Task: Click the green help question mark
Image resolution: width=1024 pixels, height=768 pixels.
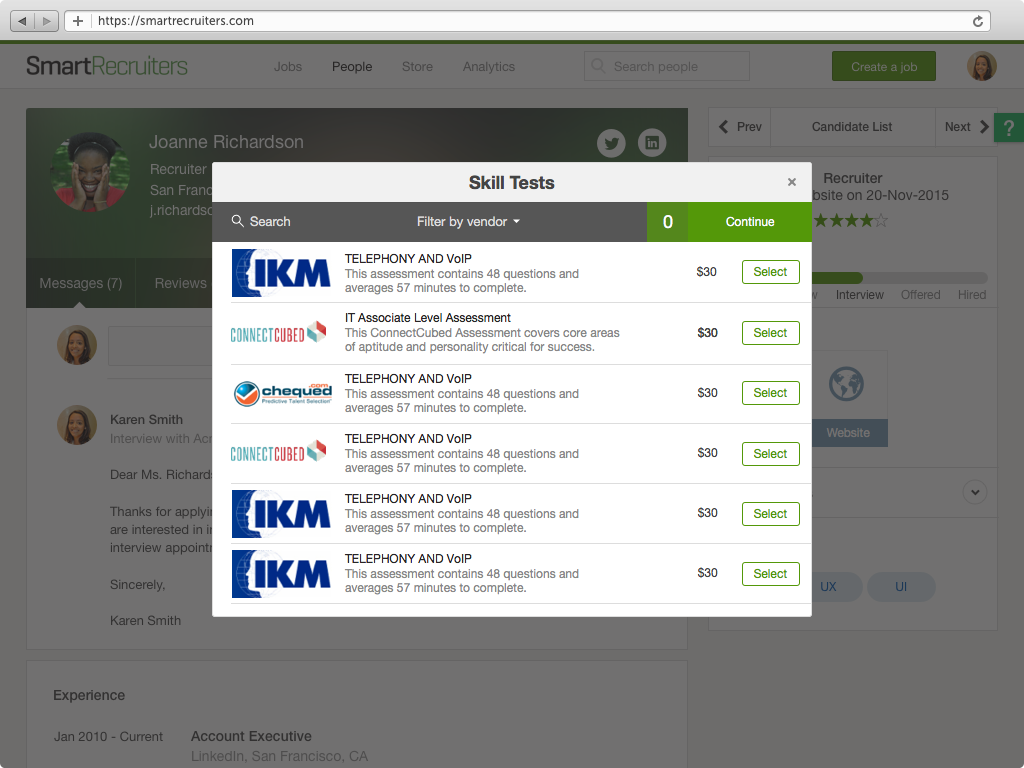Action: 1009,127
